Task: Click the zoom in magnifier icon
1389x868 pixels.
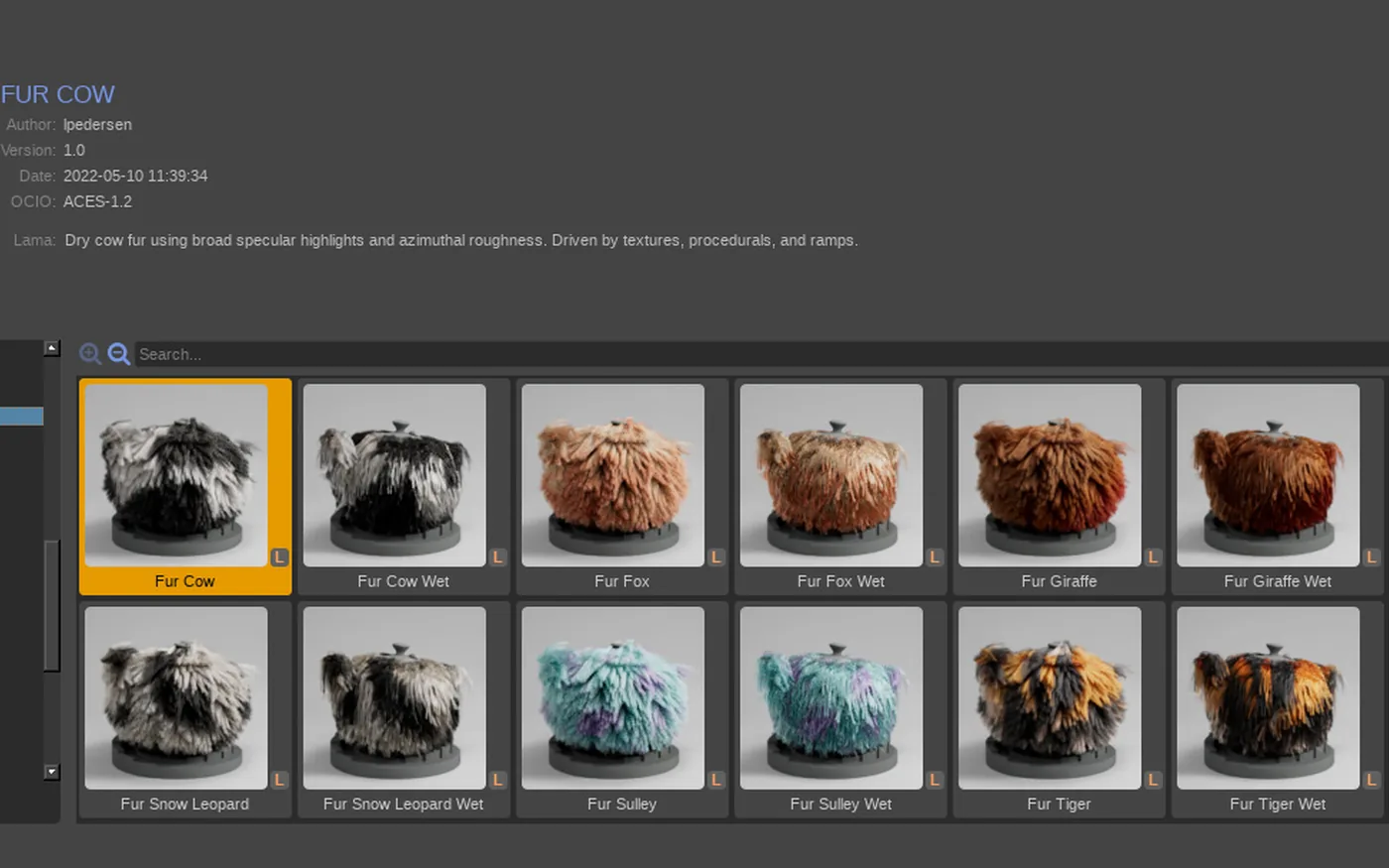Action: point(90,354)
